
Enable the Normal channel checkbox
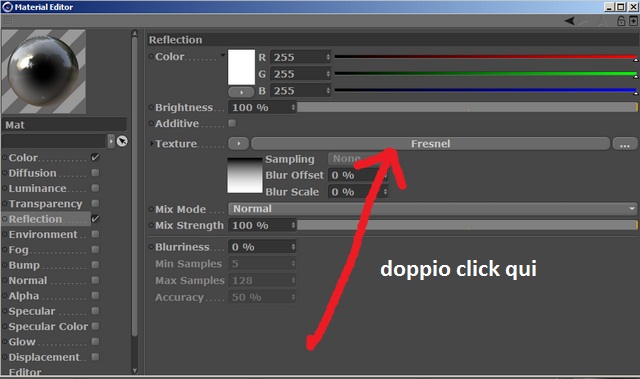pyautogui.click(x=95, y=280)
